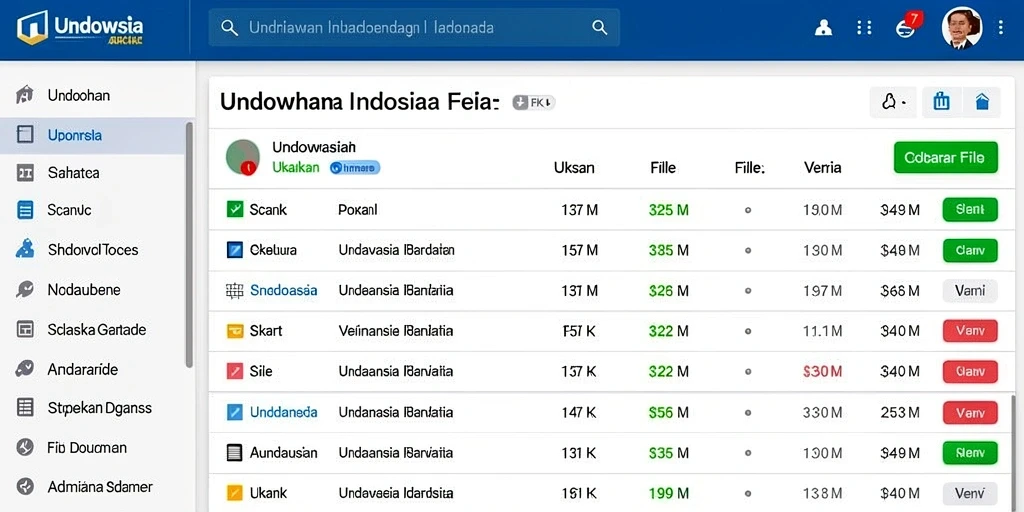Screen dimensions: 1024x512
Task: Click the grid icon in Snedoasaa row
Action: point(234,291)
